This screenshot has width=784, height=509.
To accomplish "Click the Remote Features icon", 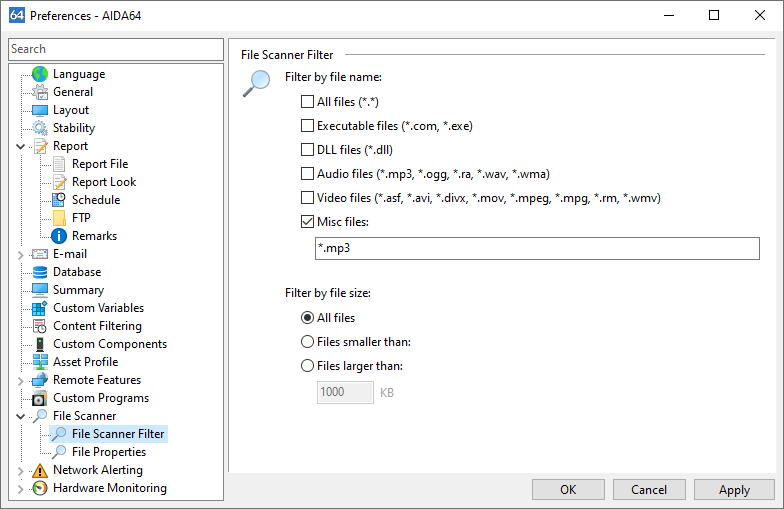I will (40, 380).
